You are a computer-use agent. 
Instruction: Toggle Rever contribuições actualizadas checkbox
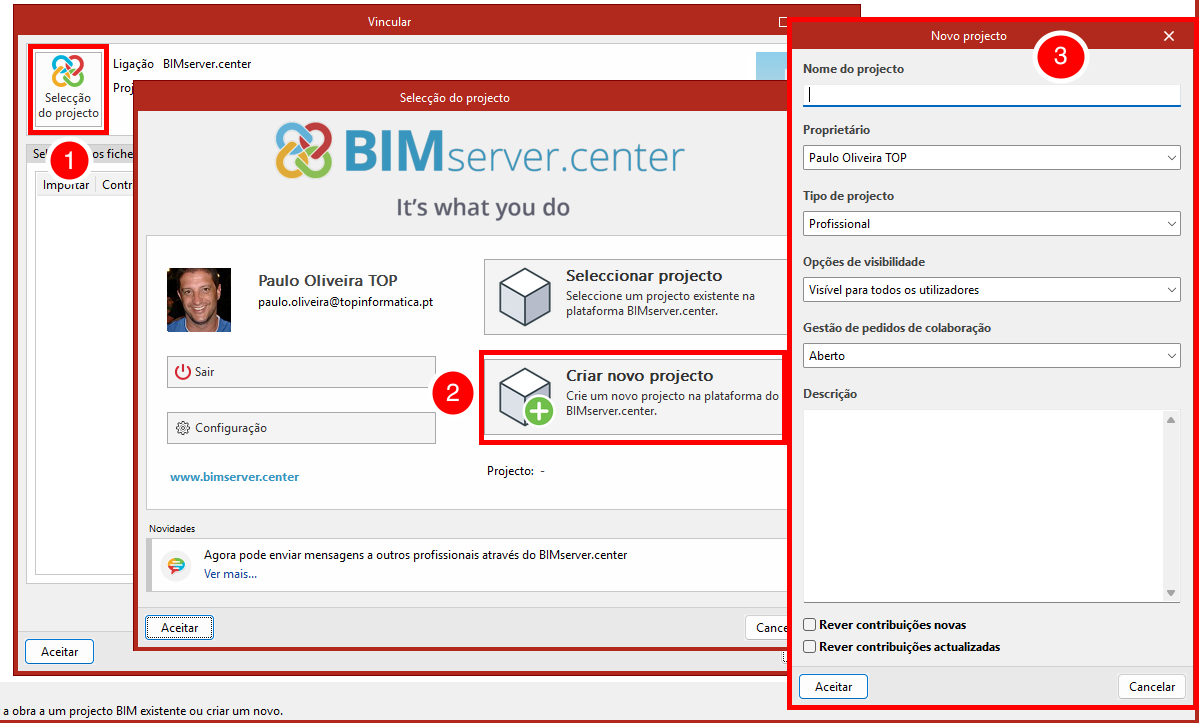810,647
